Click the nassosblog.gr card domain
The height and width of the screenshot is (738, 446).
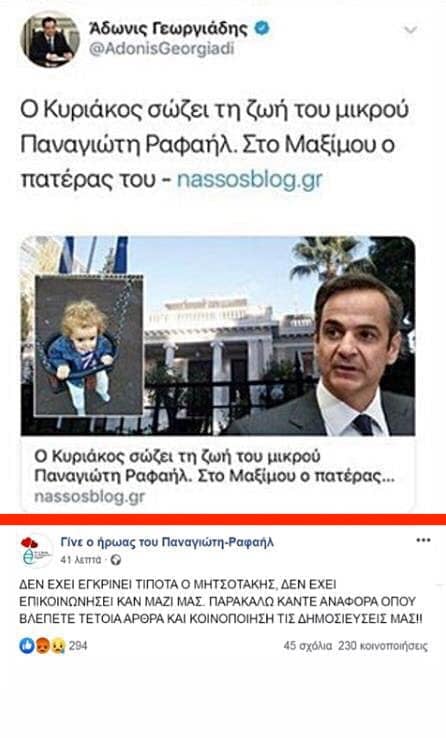[89, 497]
